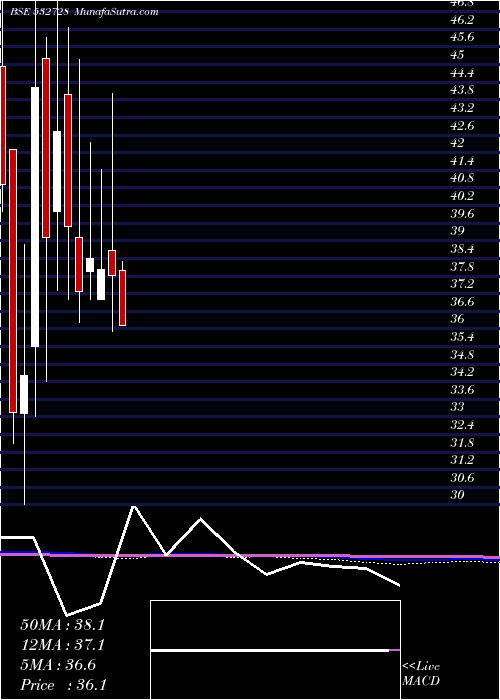Click the 43.8 price axis label
This screenshot has height=700, width=500.
tap(462, 90)
